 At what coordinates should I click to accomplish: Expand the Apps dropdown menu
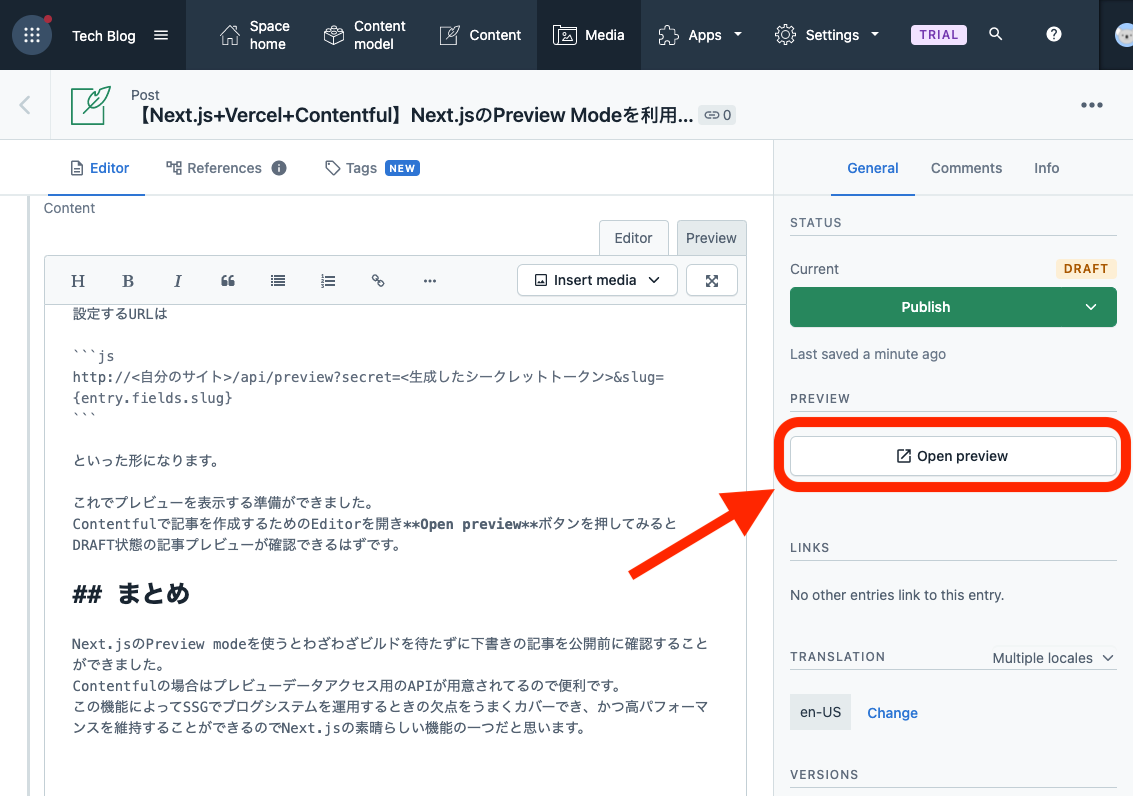[x=700, y=35]
